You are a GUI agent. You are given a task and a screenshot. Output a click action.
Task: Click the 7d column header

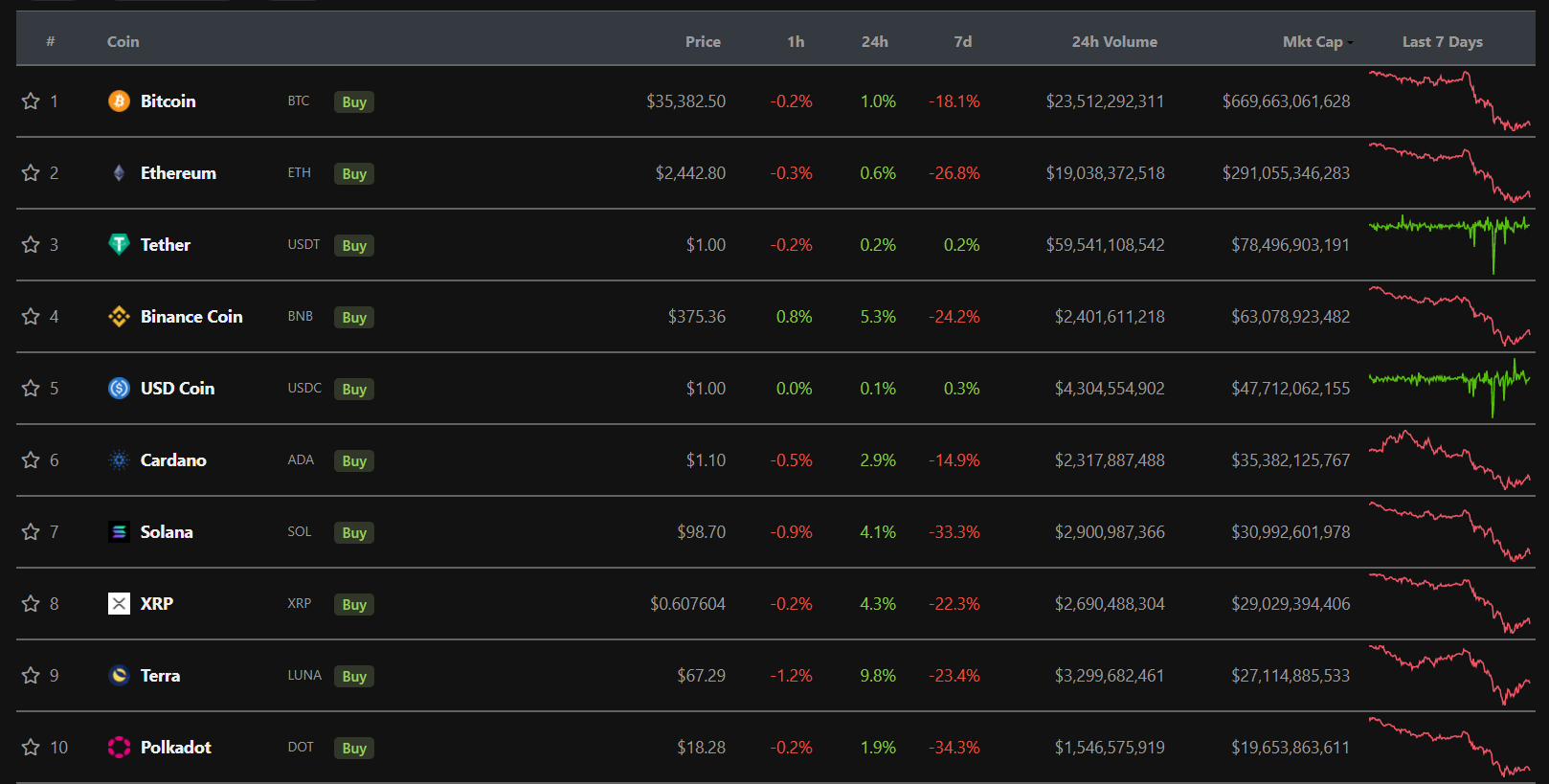pyautogui.click(x=962, y=42)
